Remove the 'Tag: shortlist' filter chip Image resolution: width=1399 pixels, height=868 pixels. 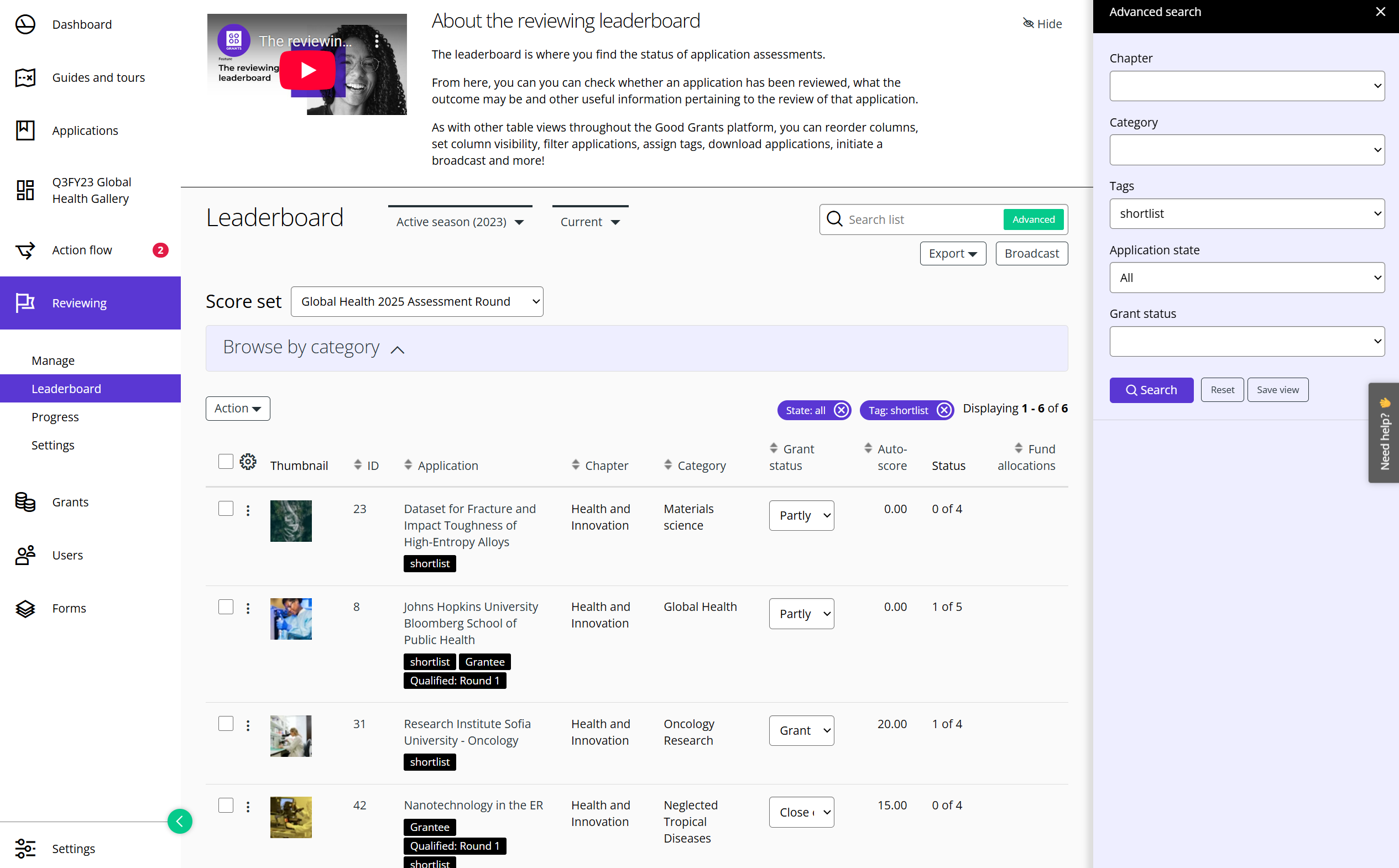(944, 410)
